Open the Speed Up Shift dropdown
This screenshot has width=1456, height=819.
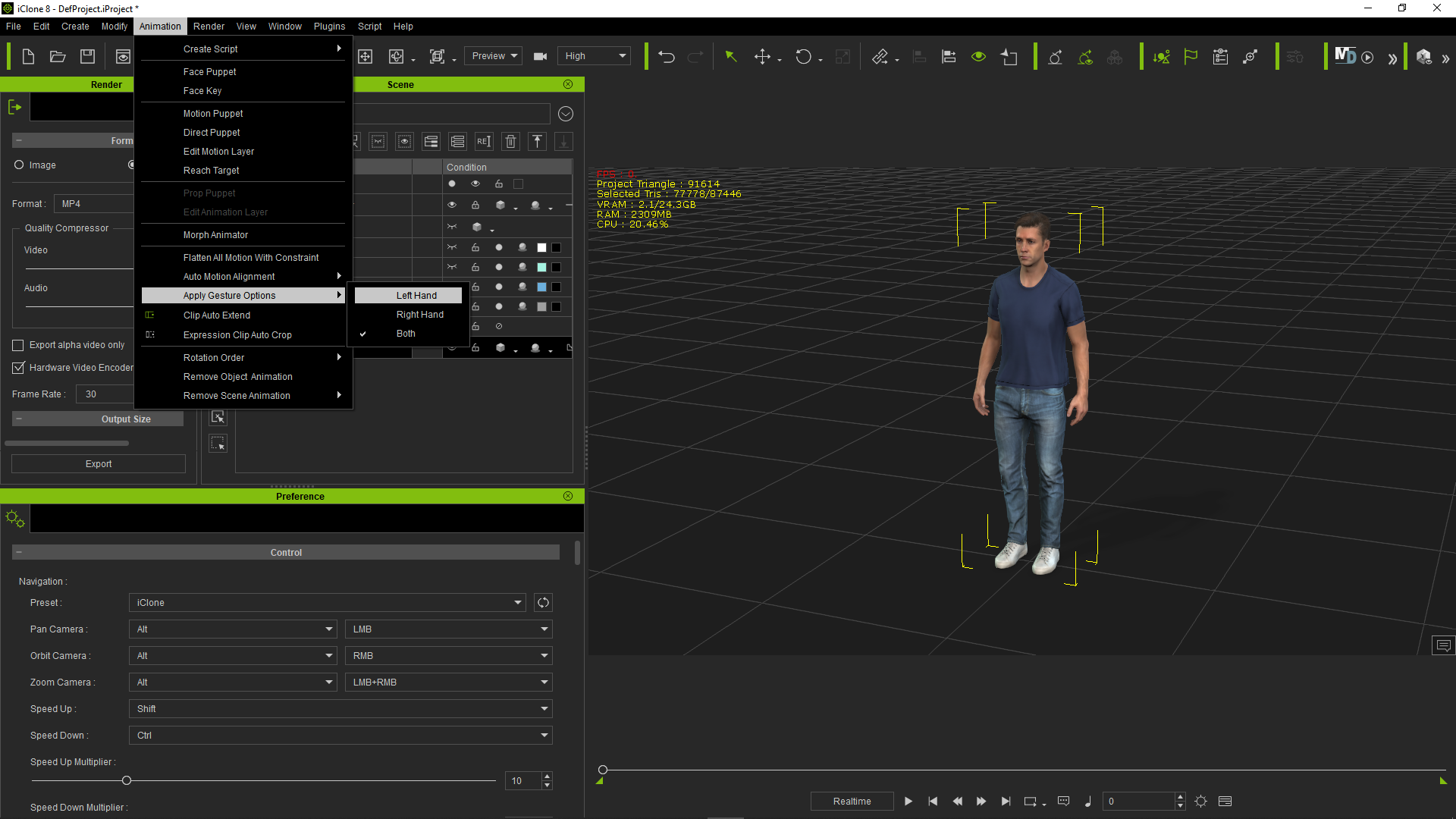340,709
